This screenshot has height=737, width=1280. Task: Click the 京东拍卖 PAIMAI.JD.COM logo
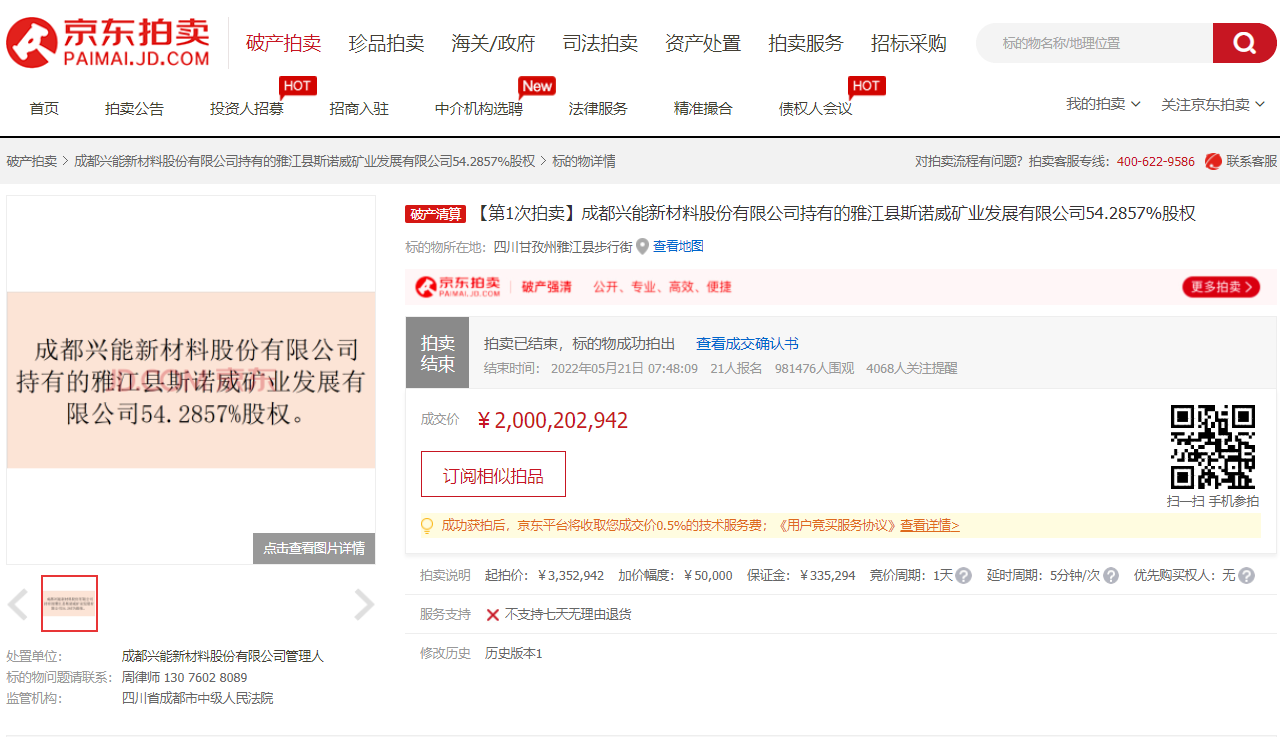click(x=103, y=42)
